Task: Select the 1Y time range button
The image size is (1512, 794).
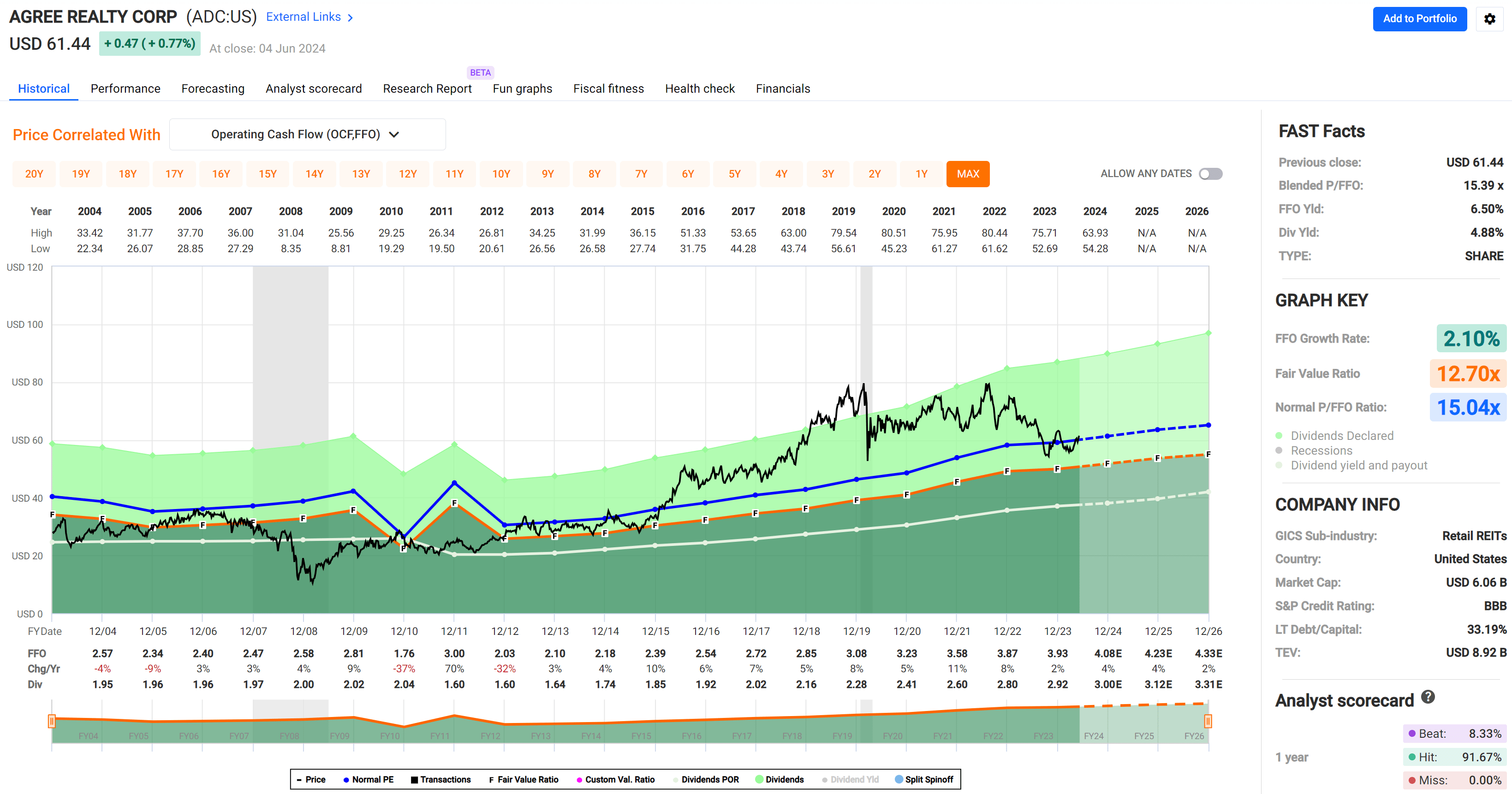Action: pos(921,174)
